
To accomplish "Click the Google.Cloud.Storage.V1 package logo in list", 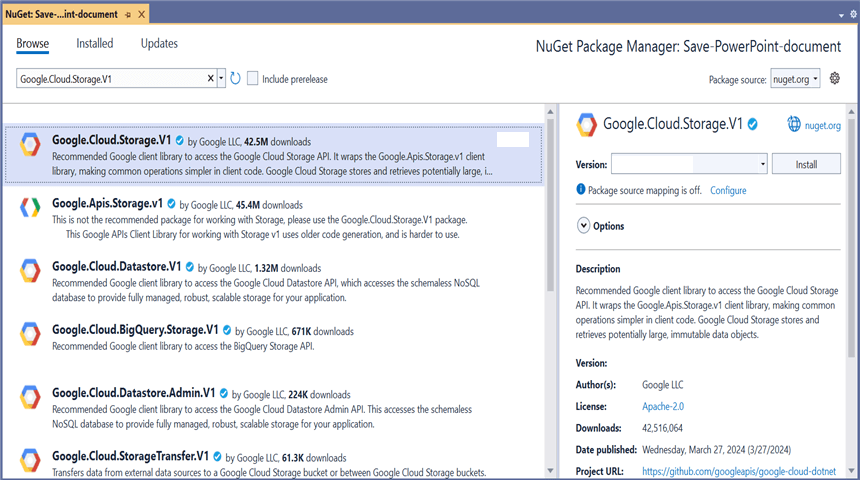I will 30,145.
